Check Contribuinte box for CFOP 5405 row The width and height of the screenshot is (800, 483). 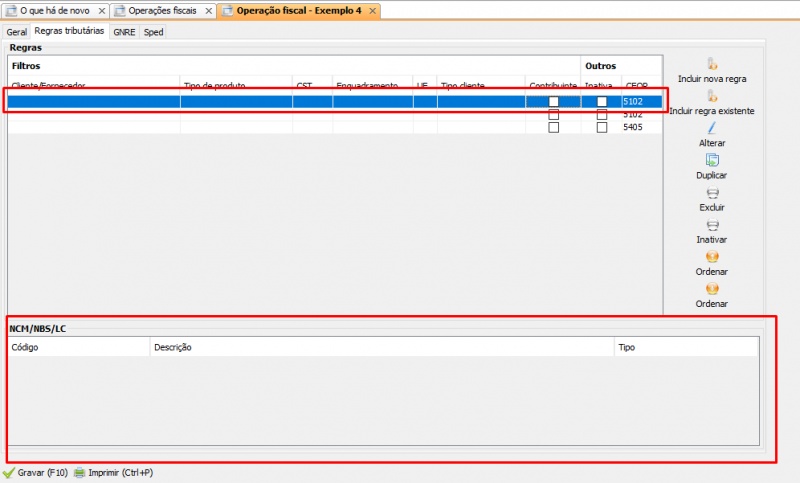tap(554, 127)
